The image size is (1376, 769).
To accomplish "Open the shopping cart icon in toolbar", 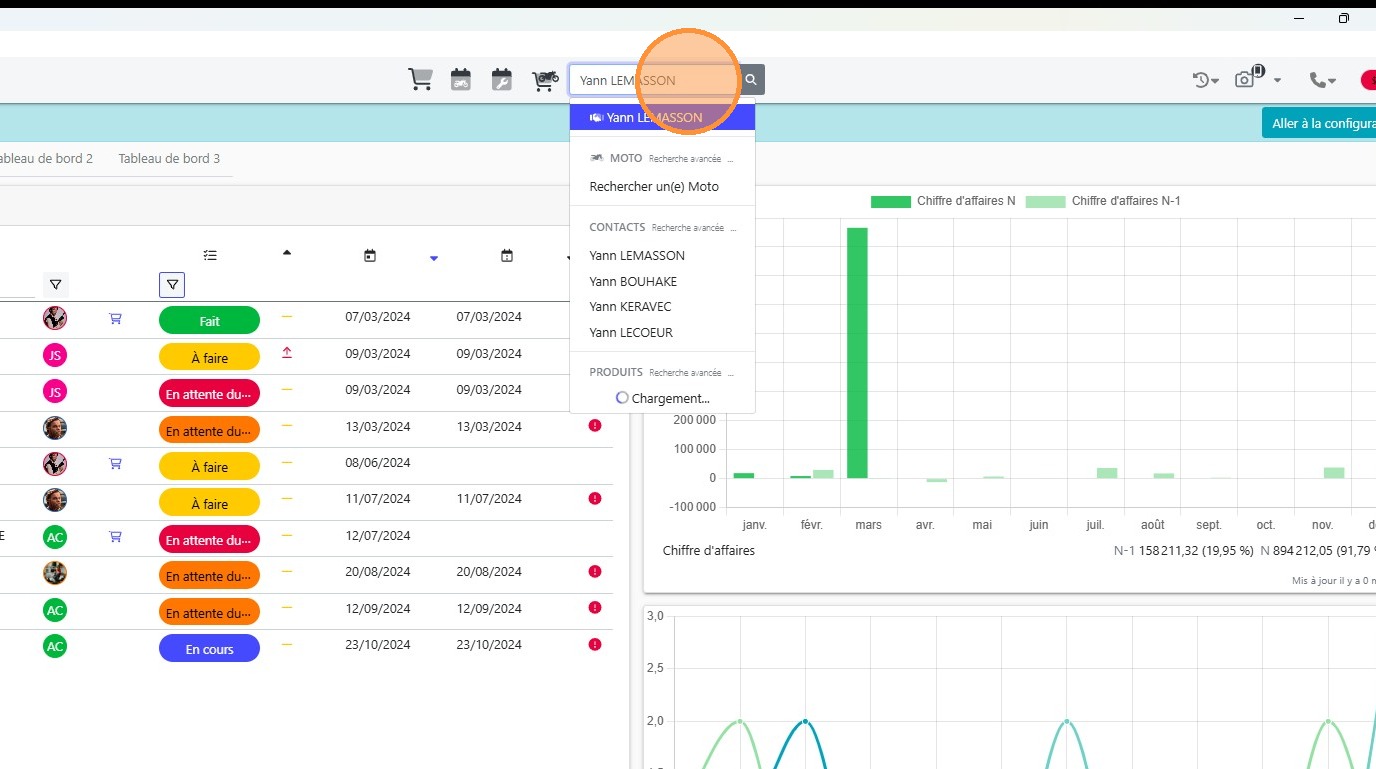I will (420, 80).
